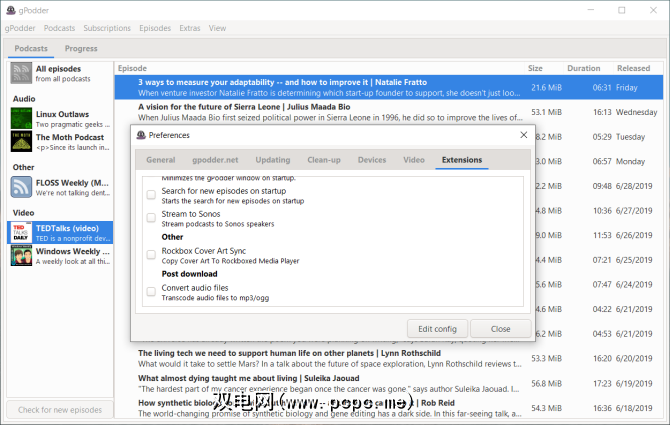
Task: Sort by the Size column header
Action: (x=544, y=68)
